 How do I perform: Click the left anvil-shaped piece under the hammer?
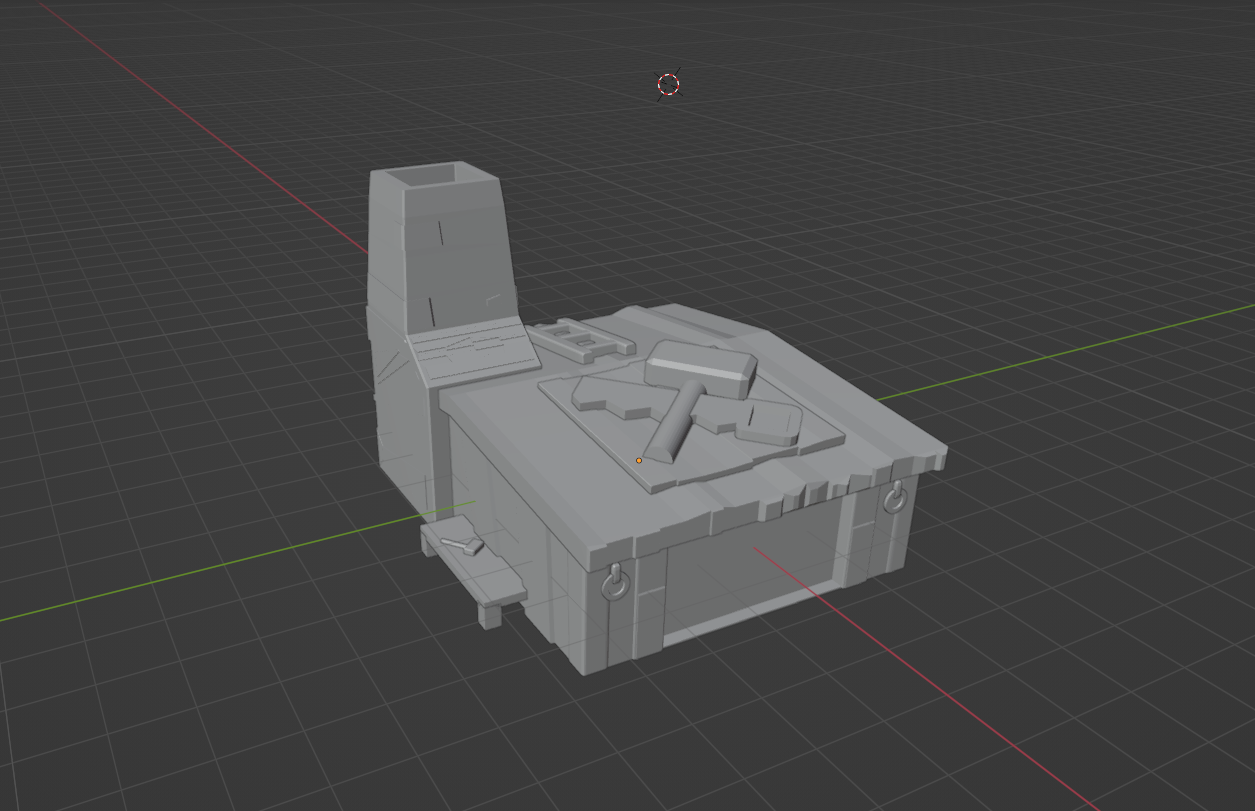(x=612, y=397)
